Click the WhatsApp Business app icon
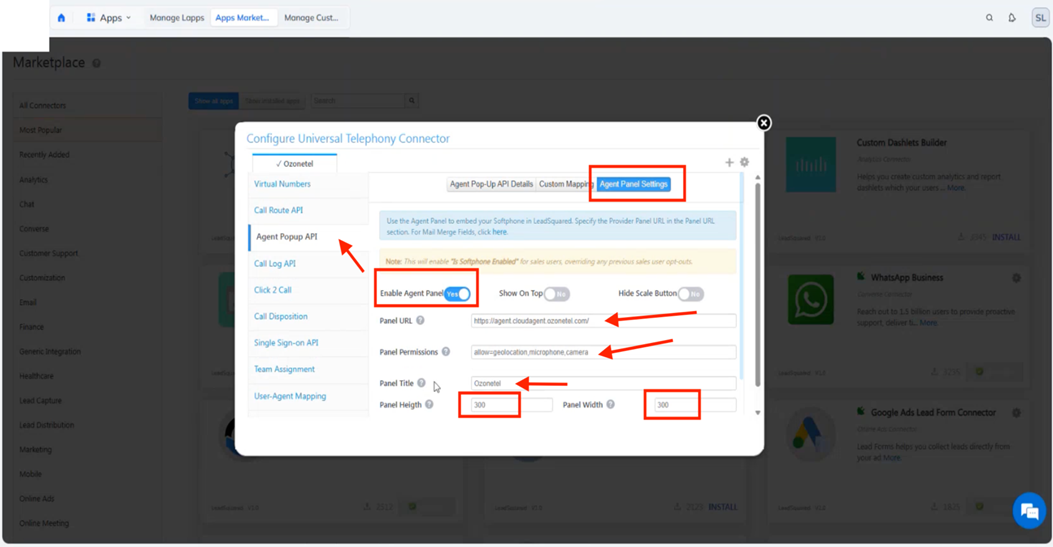The height and width of the screenshot is (547, 1053). click(x=811, y=299)
